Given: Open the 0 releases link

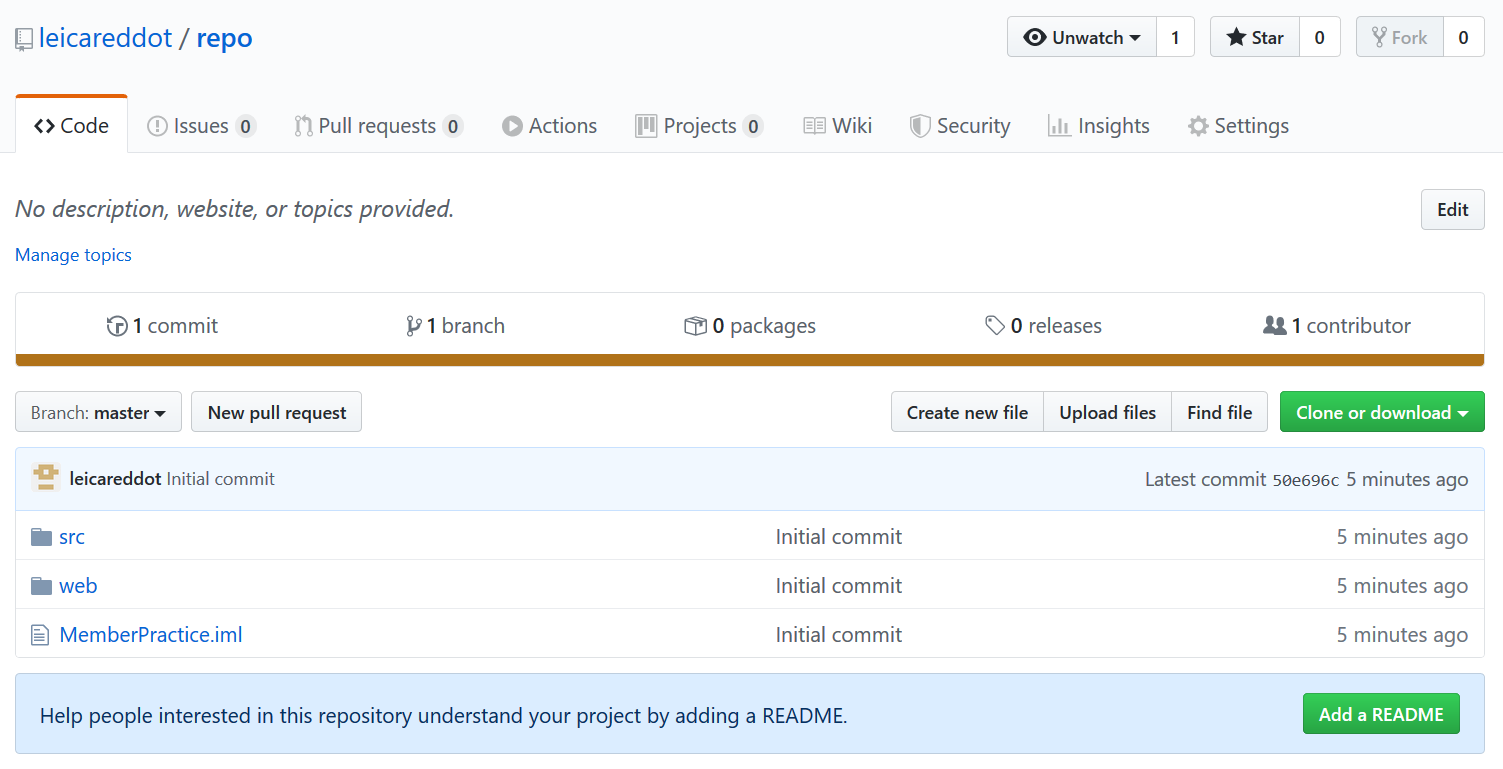Looking at the screenshot, I should tap(1043, 326).
